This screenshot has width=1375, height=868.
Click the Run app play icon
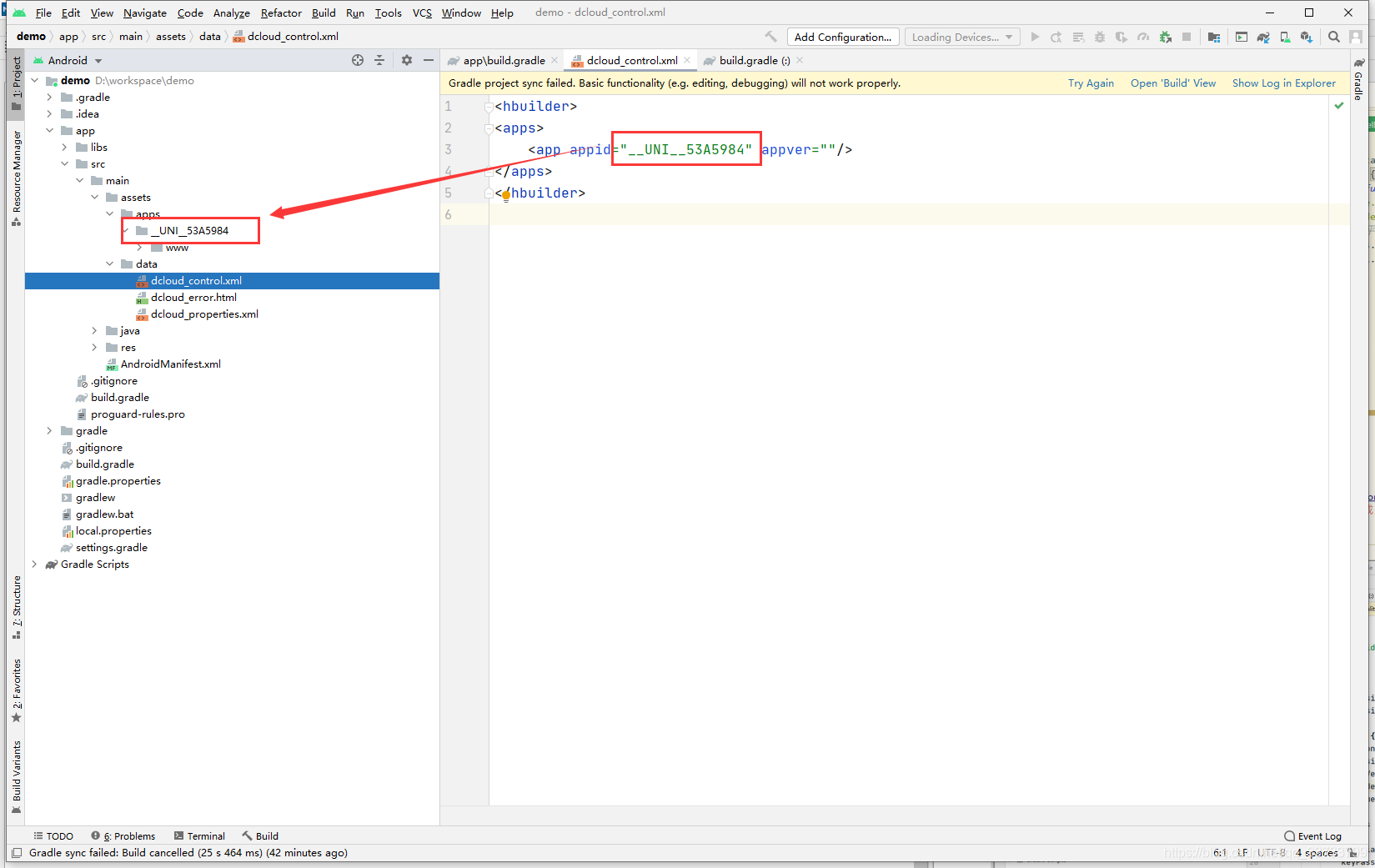coord(1035,37)
